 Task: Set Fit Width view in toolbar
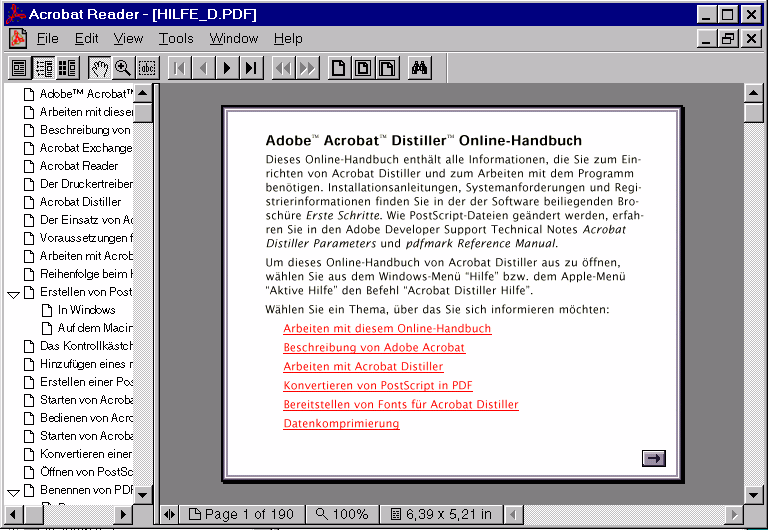tap(386, 68)
